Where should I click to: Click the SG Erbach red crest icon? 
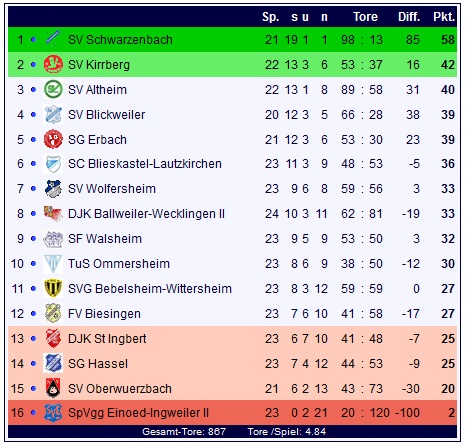pos(53,139)
